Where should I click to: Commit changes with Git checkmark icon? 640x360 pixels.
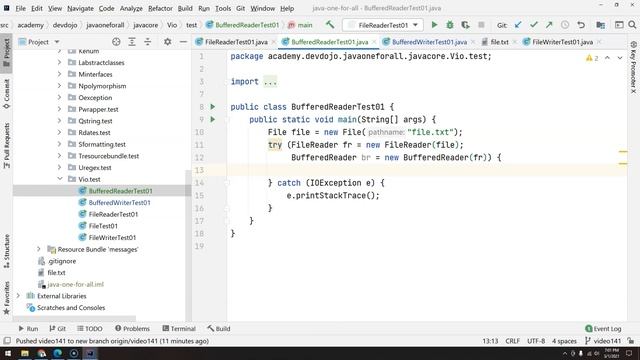click(533, 25)
